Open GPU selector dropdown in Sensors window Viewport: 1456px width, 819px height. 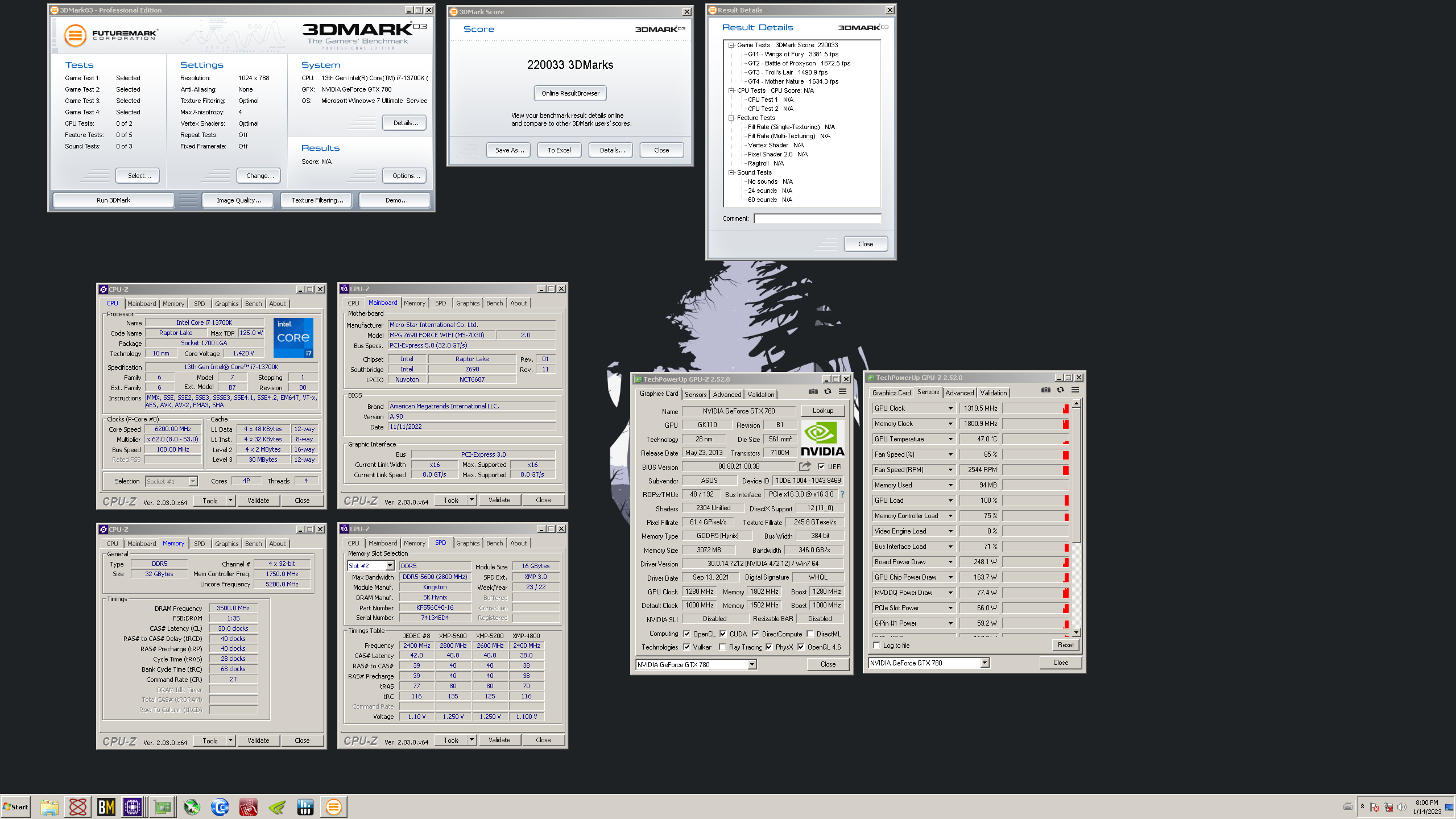click(985, 663)
